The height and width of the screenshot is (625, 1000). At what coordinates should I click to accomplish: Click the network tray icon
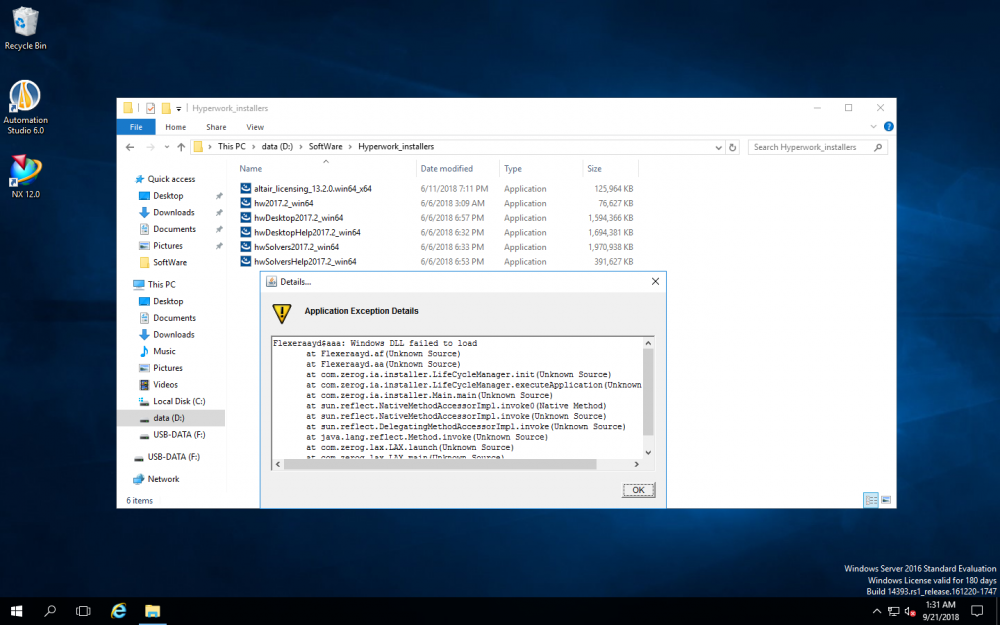coord(893,612)
